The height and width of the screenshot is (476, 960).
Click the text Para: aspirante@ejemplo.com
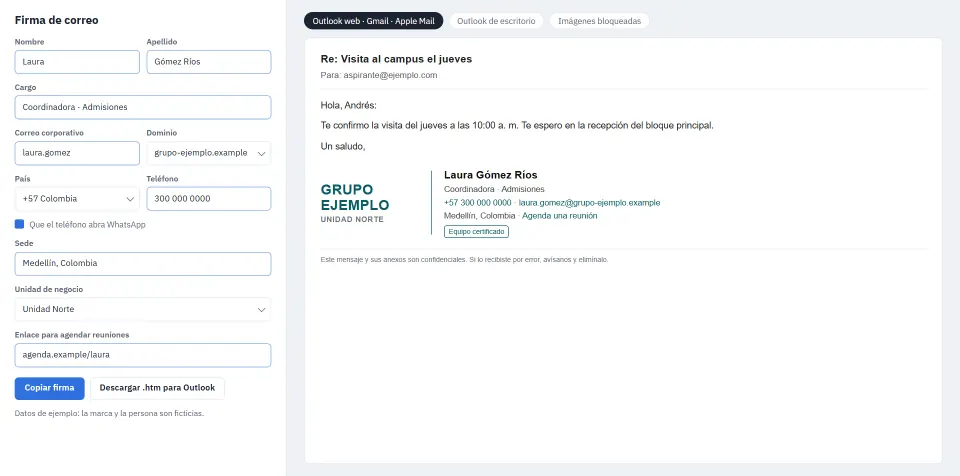click(379, 75)
